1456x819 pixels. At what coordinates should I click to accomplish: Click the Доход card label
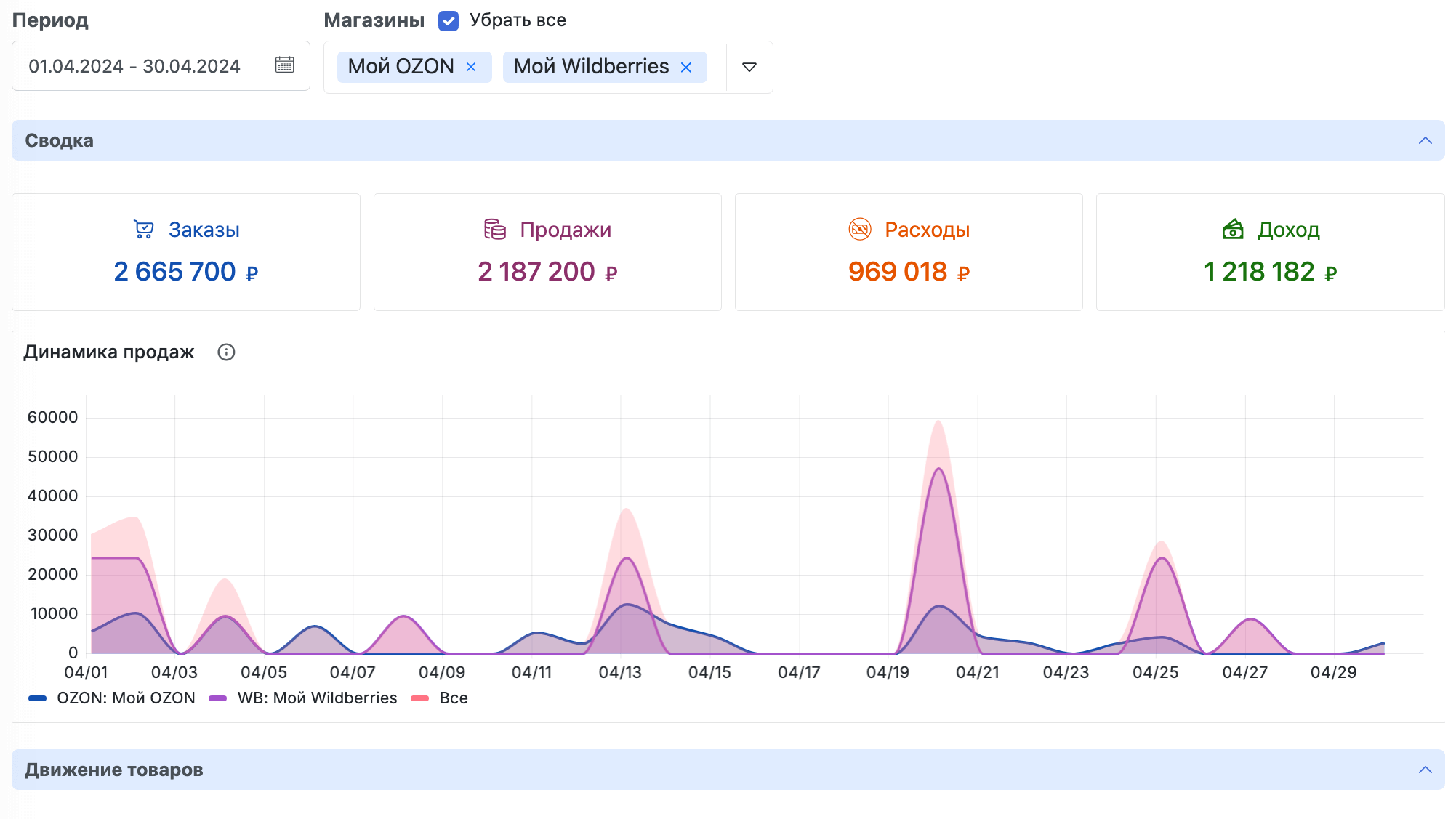click(1289, 230)
